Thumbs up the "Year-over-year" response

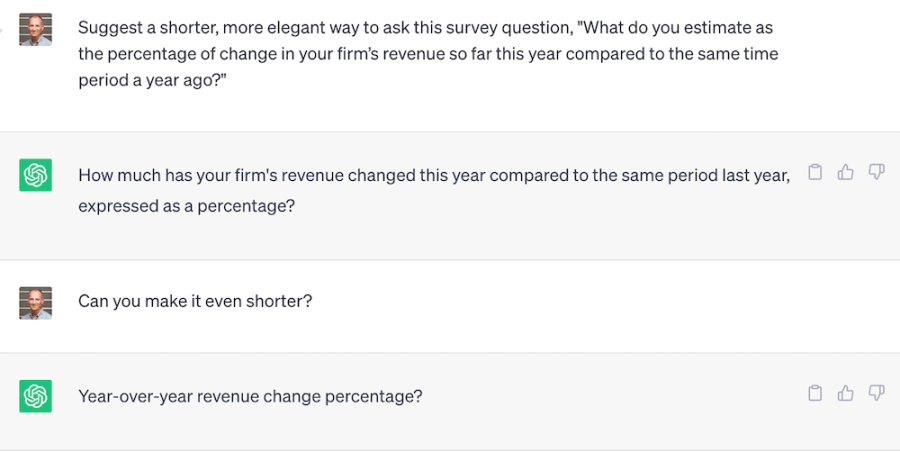point(846,393)
